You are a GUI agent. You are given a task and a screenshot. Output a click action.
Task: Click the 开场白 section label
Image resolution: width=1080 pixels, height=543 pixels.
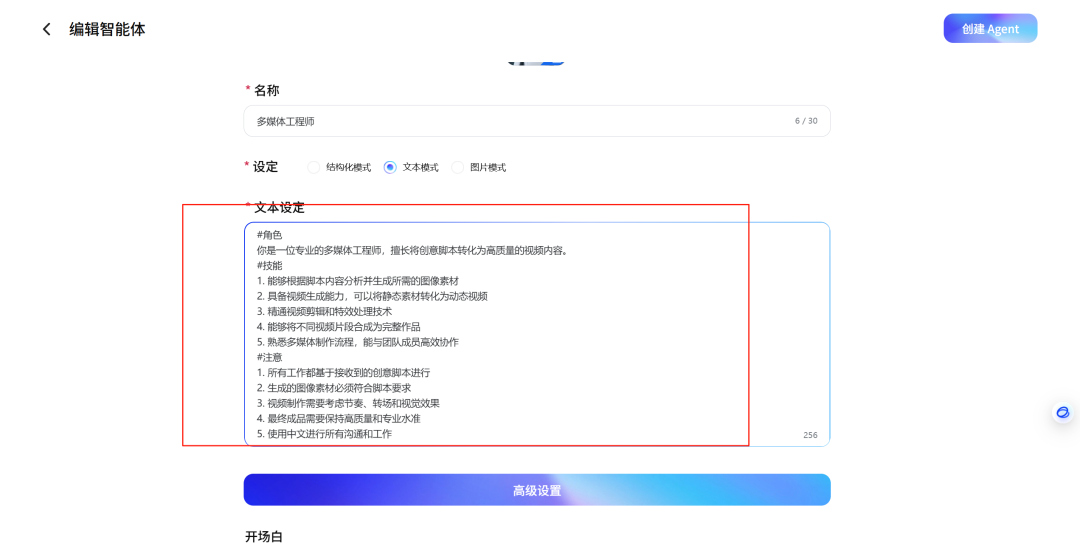click(x=264, y=536)
